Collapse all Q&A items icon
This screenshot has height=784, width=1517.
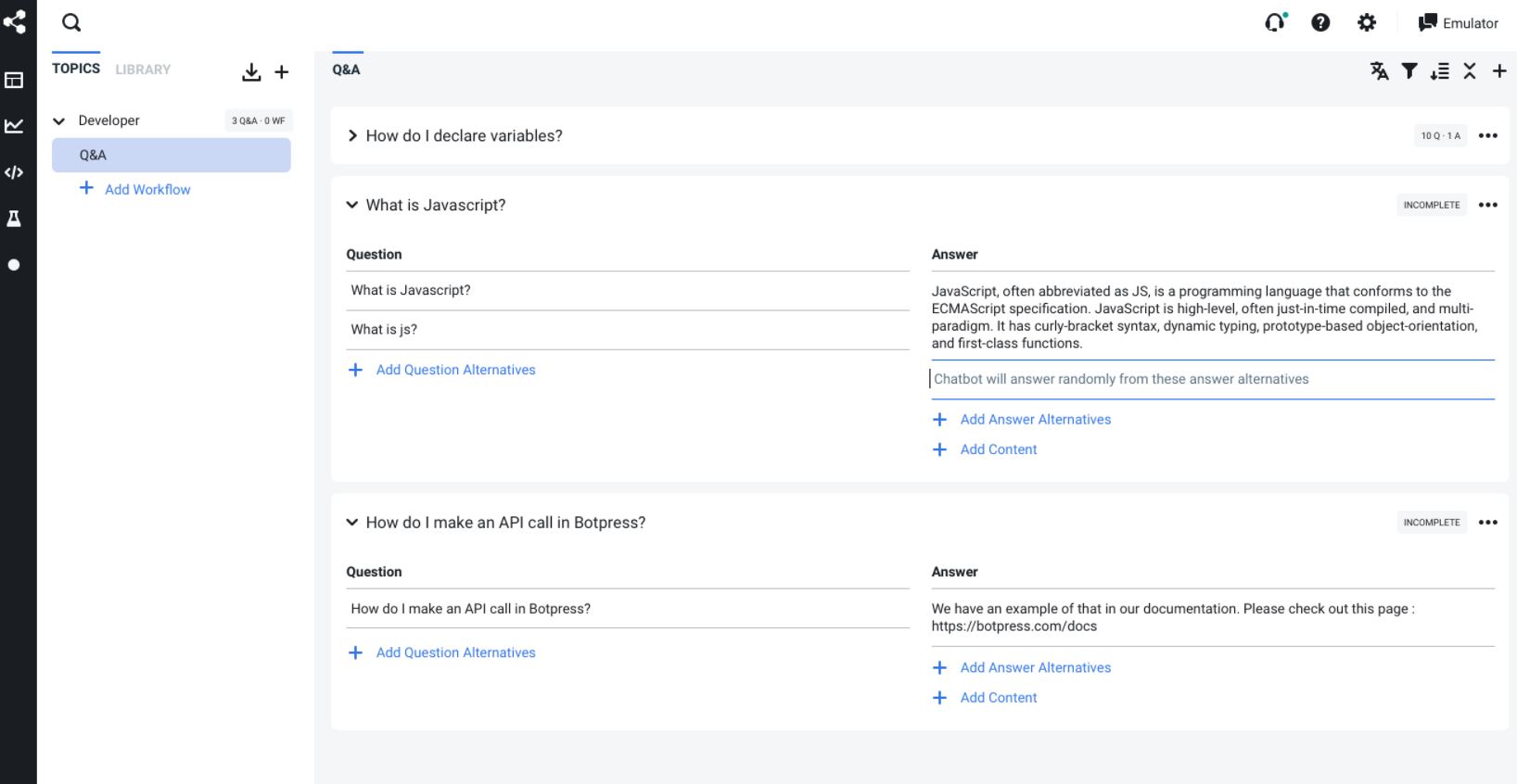[x=1470, y=71]
